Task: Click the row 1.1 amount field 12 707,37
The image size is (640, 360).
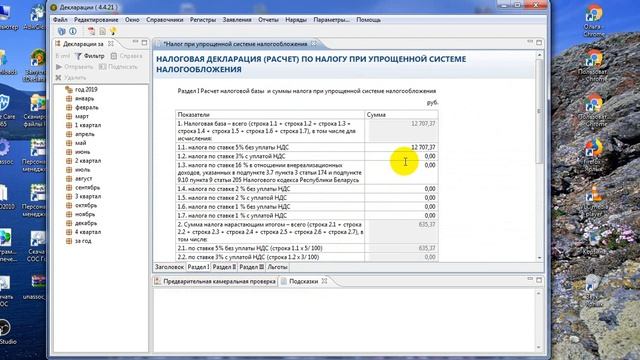Action: point(402,147)
